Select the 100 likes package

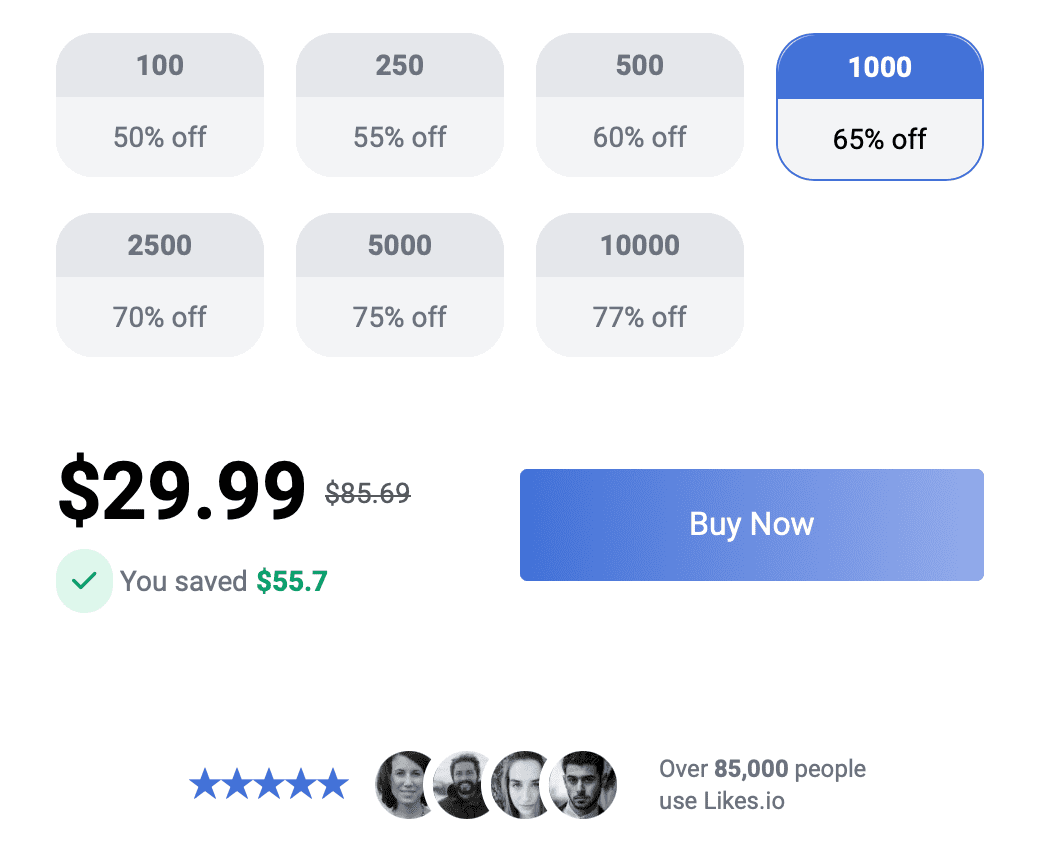(x=160, y=105)
